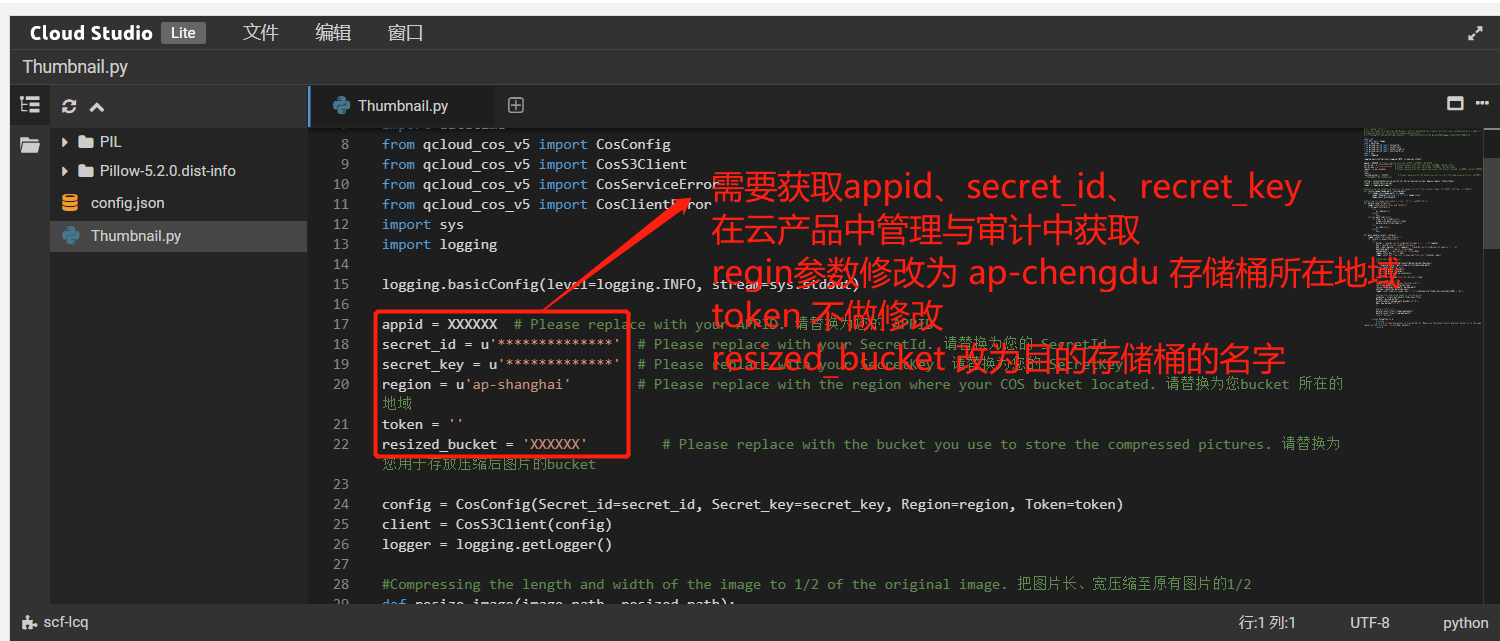The image size is (1500, 641).
Task: Click line number 28 in the gutter
Action: pos(341,584)
